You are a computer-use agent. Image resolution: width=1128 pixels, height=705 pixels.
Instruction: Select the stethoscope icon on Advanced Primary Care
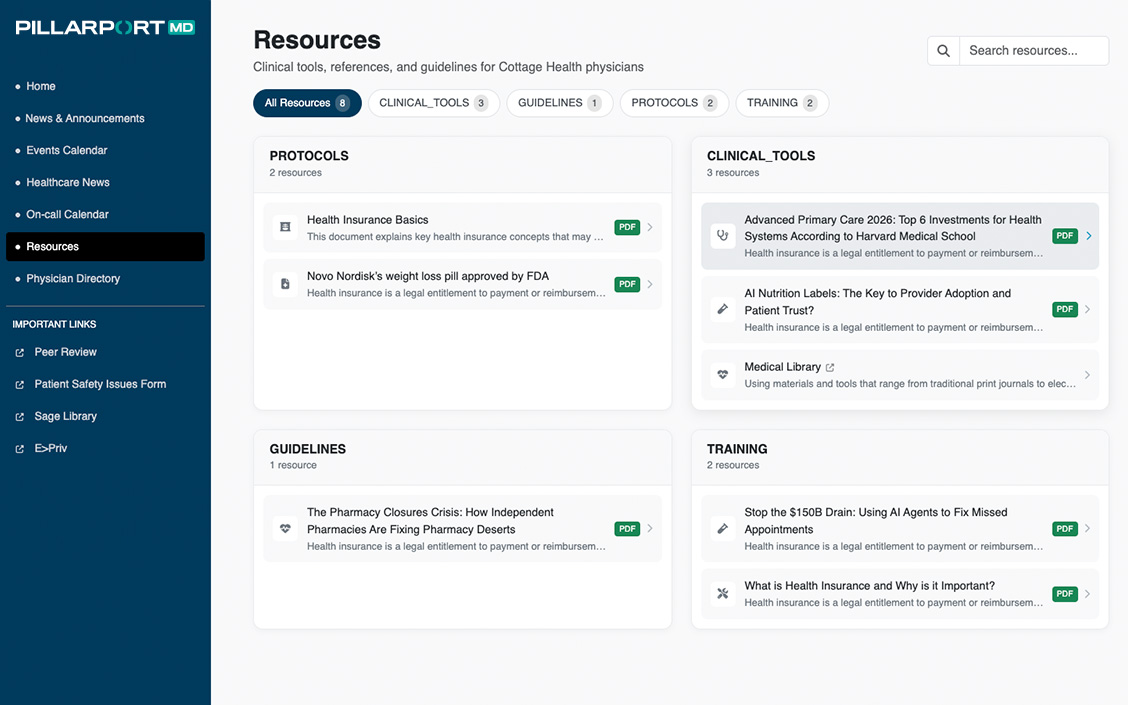pos(722,236)
